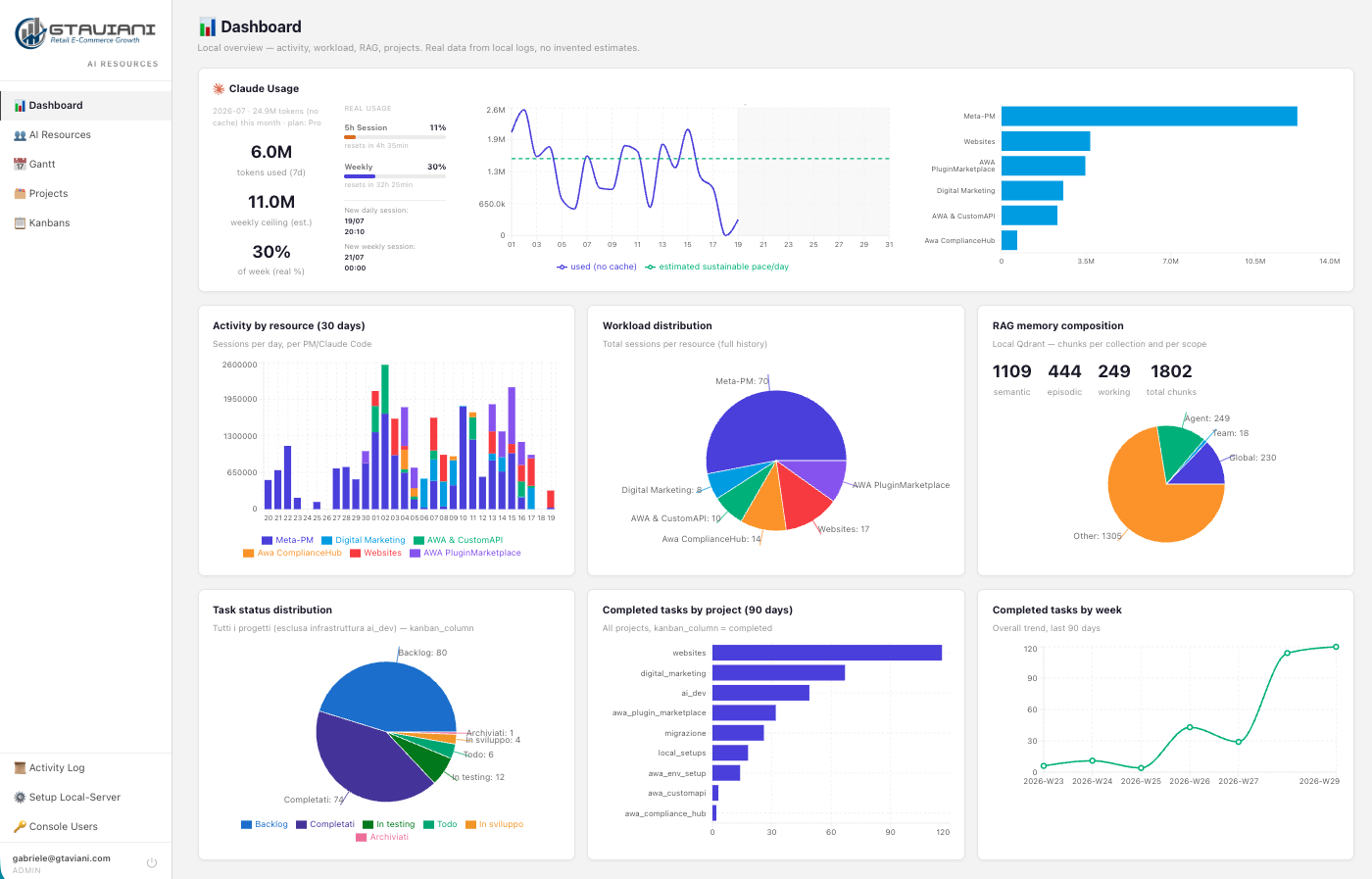Click the 'gabriele@gtaviani.com' account label
Image resolution: width=1372 pixels, height=879 pixels.
(62, 858)
